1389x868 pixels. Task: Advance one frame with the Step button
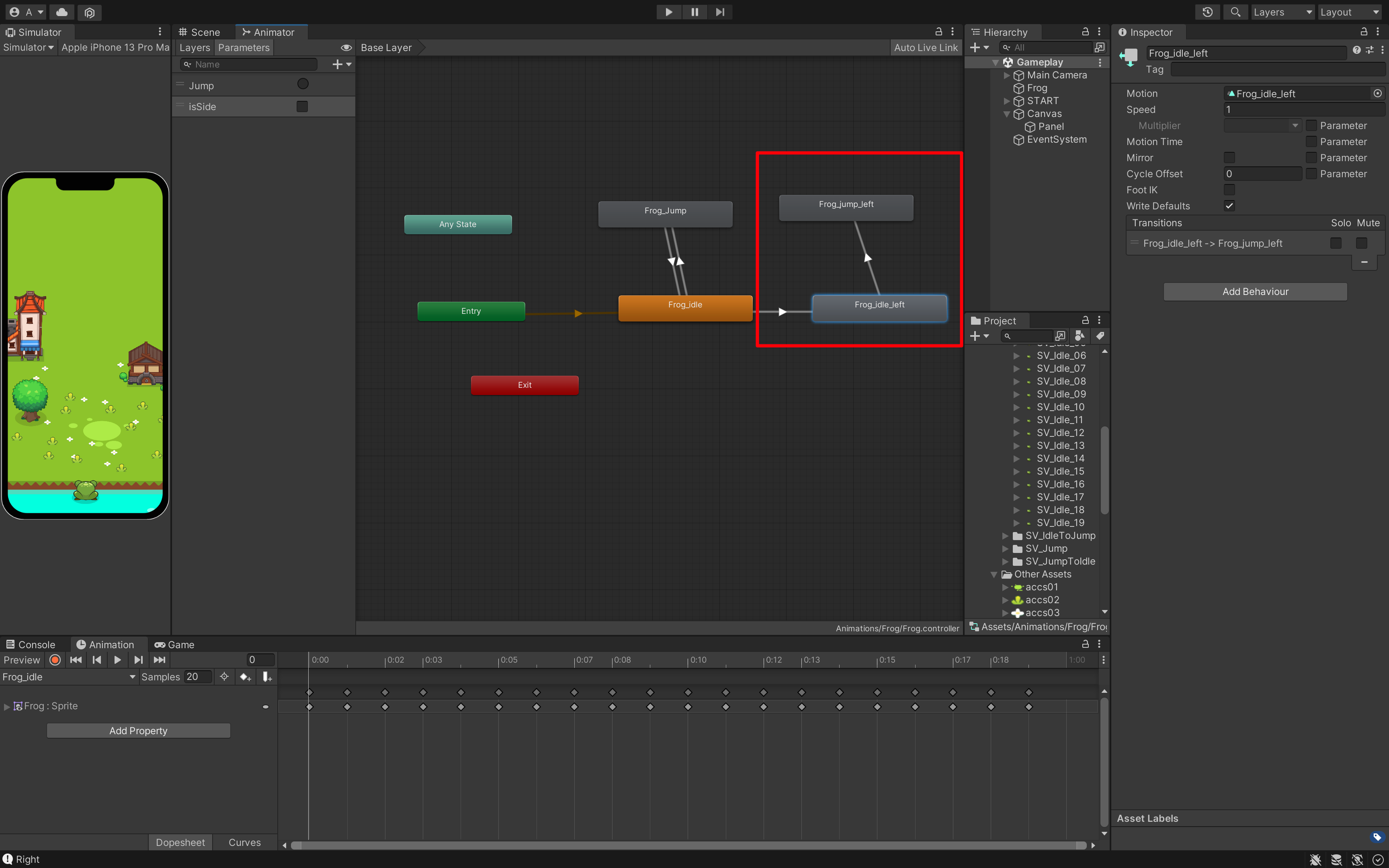720,12
